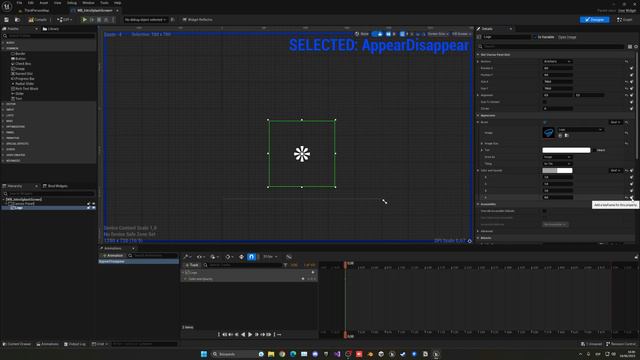
Task: Open the Window menu
Action: (88, 3)
